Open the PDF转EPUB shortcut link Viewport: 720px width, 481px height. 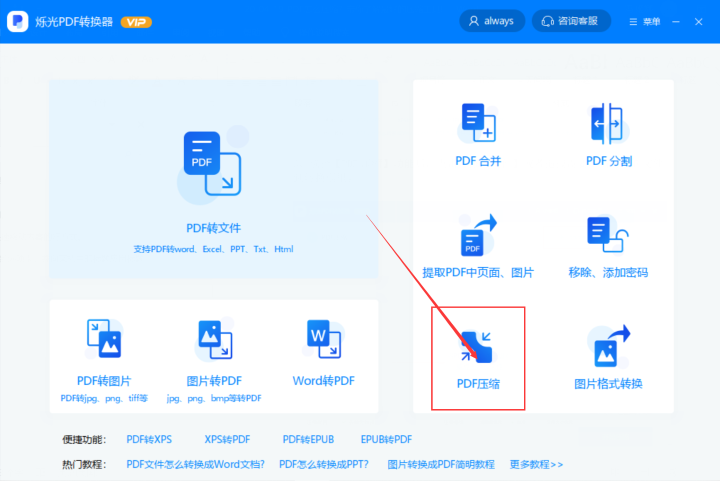[308, 439]
